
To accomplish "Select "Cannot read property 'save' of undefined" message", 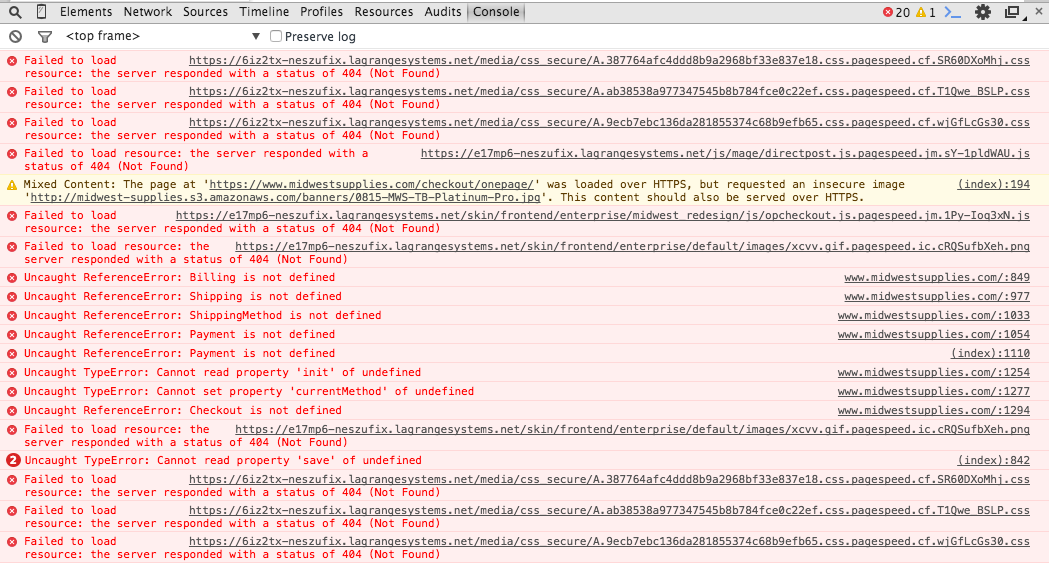I will click(x=289, y=460).
